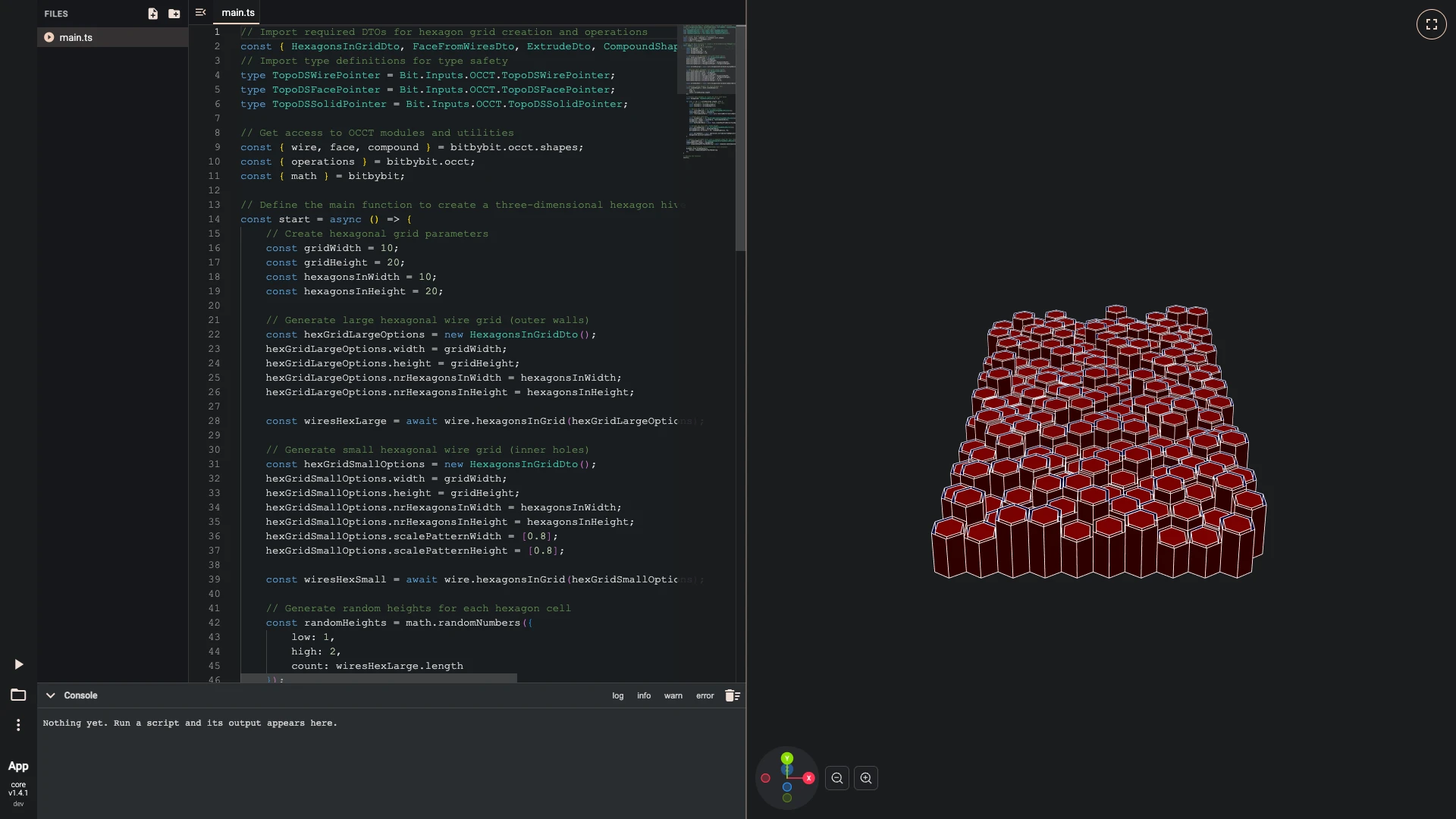Toggle the warn filter in Console
1456x819 pixels.
(x=673, y=695)
